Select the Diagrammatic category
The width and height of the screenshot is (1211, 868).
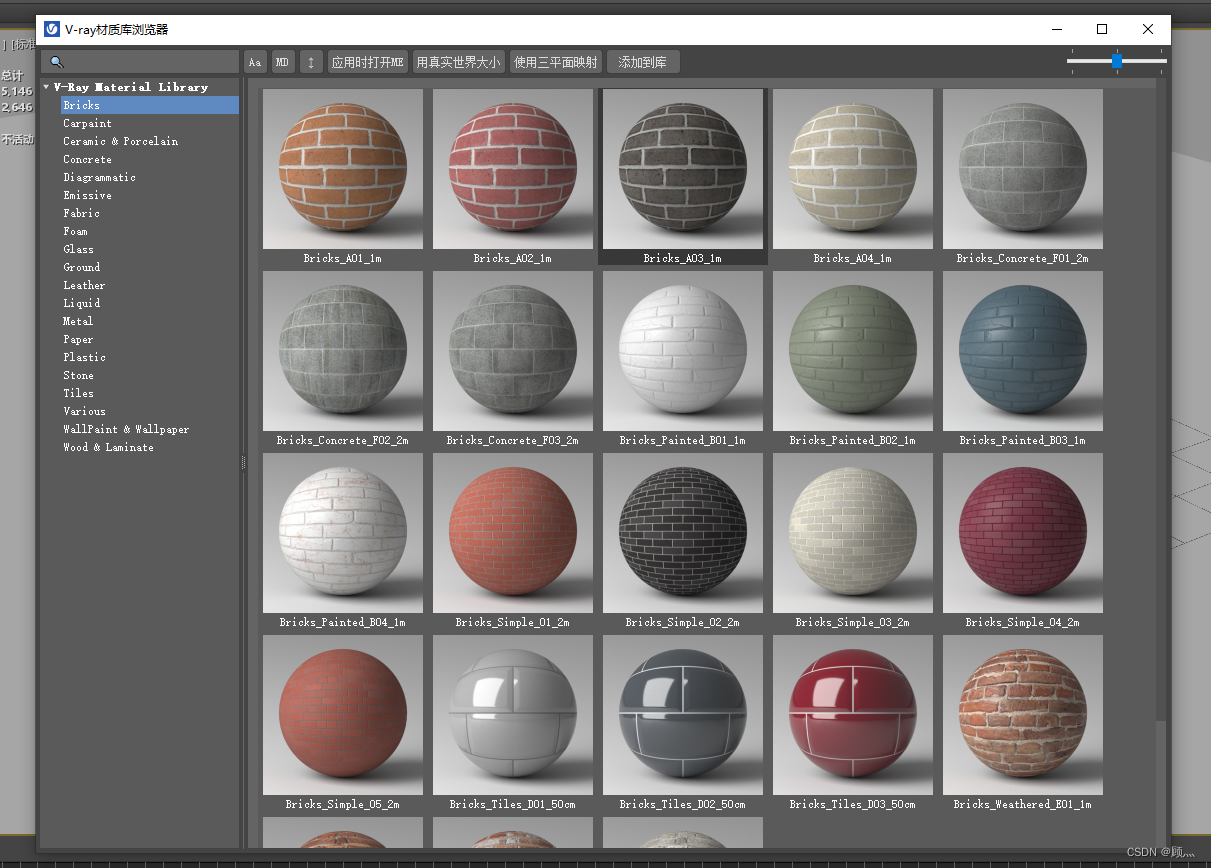[x=99, y=177]
